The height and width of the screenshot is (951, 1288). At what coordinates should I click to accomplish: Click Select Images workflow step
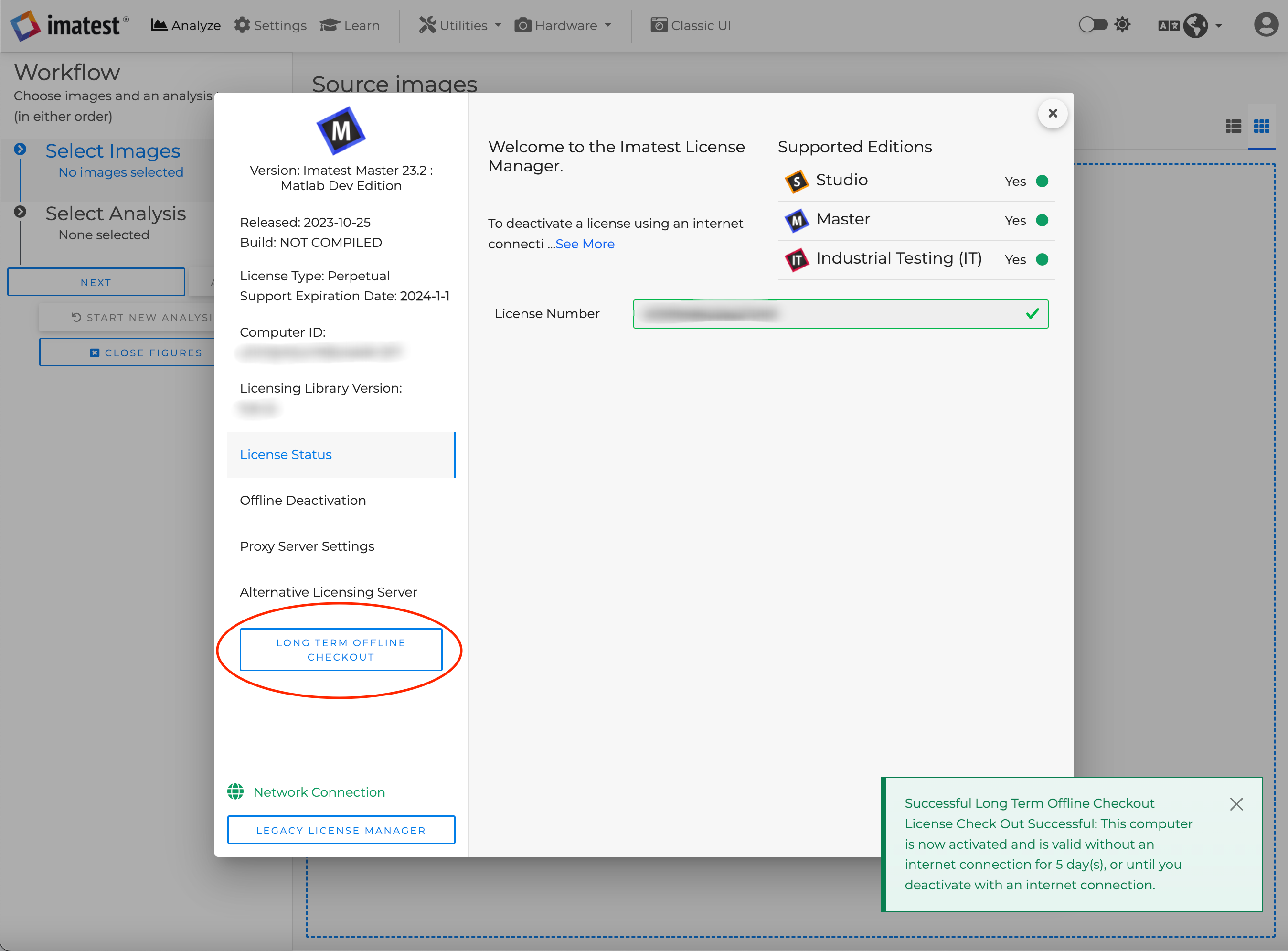[113, 151]
